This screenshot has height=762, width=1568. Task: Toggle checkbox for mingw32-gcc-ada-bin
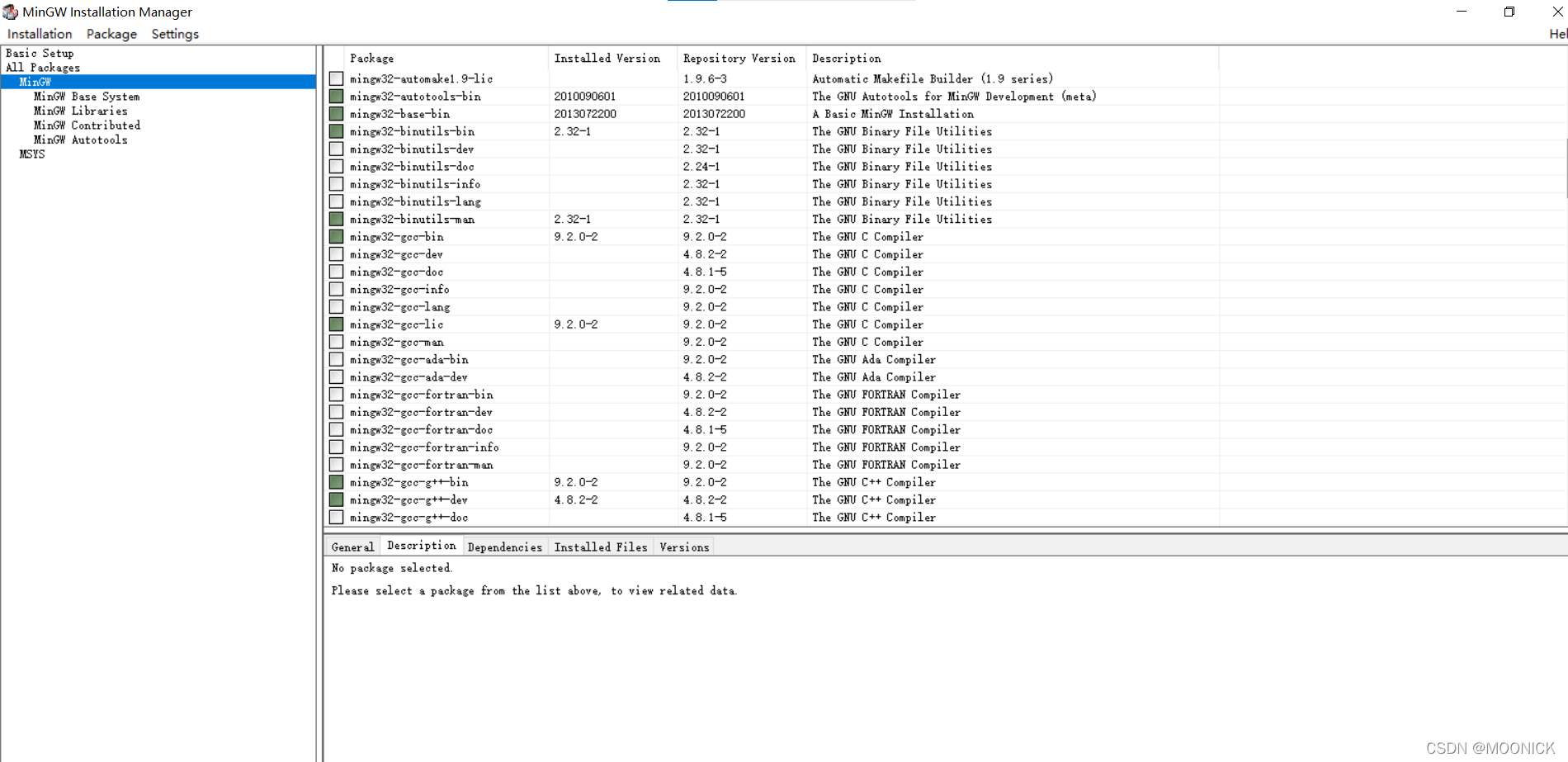click(336, 359)
